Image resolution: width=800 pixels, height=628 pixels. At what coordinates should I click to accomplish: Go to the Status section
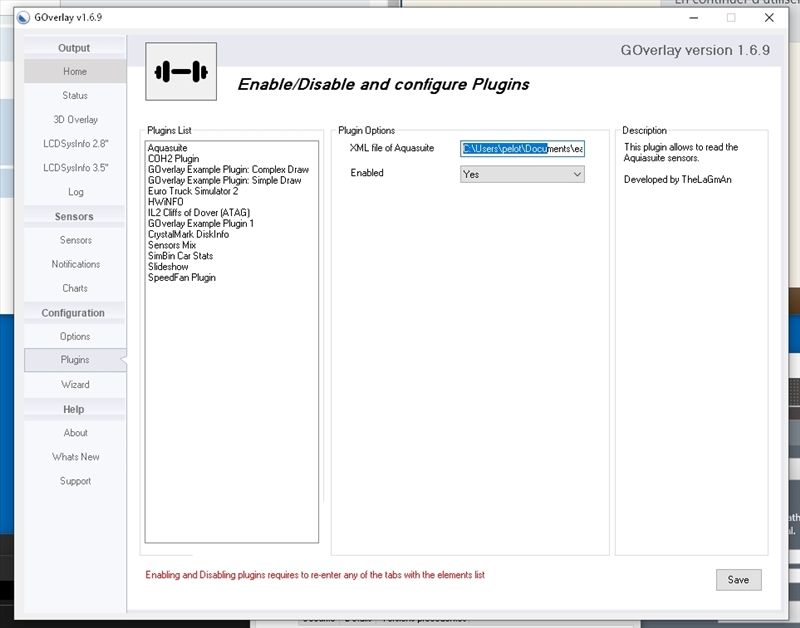pos(74,95)
